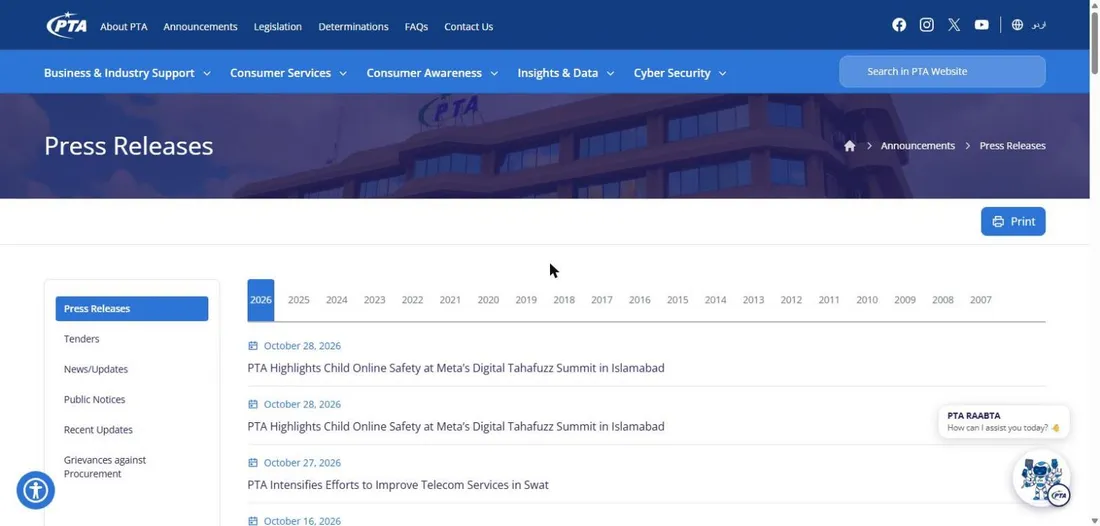Screen dimensions: 1100x526
Task: Select the 2017 year tab
Action: [x=602, y=300]
